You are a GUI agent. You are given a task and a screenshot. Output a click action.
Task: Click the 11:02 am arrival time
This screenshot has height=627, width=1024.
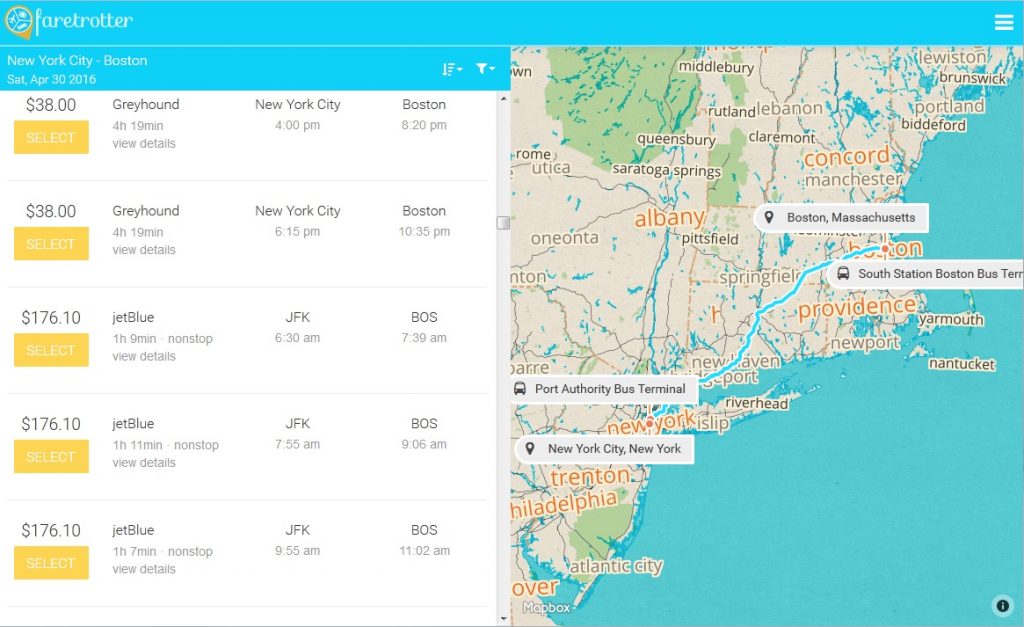[x=424, y=551]
